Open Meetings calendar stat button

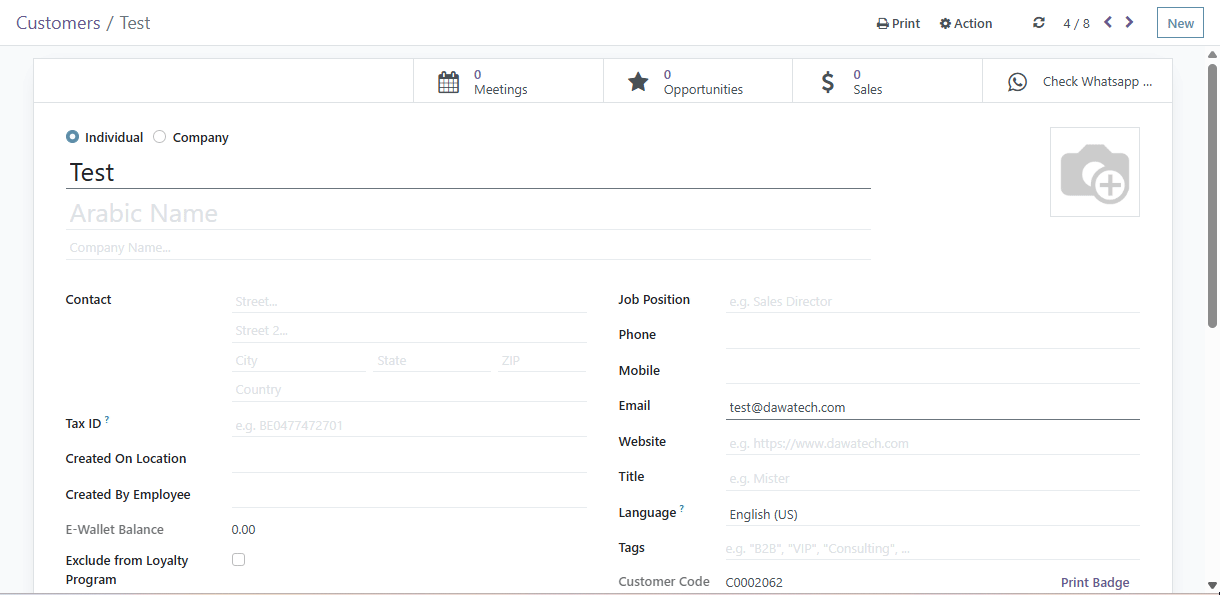[508, 81]
